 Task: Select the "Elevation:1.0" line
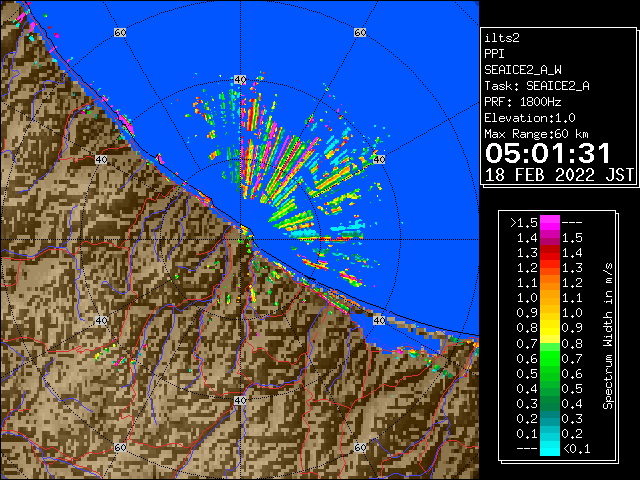tap(530, 118)
